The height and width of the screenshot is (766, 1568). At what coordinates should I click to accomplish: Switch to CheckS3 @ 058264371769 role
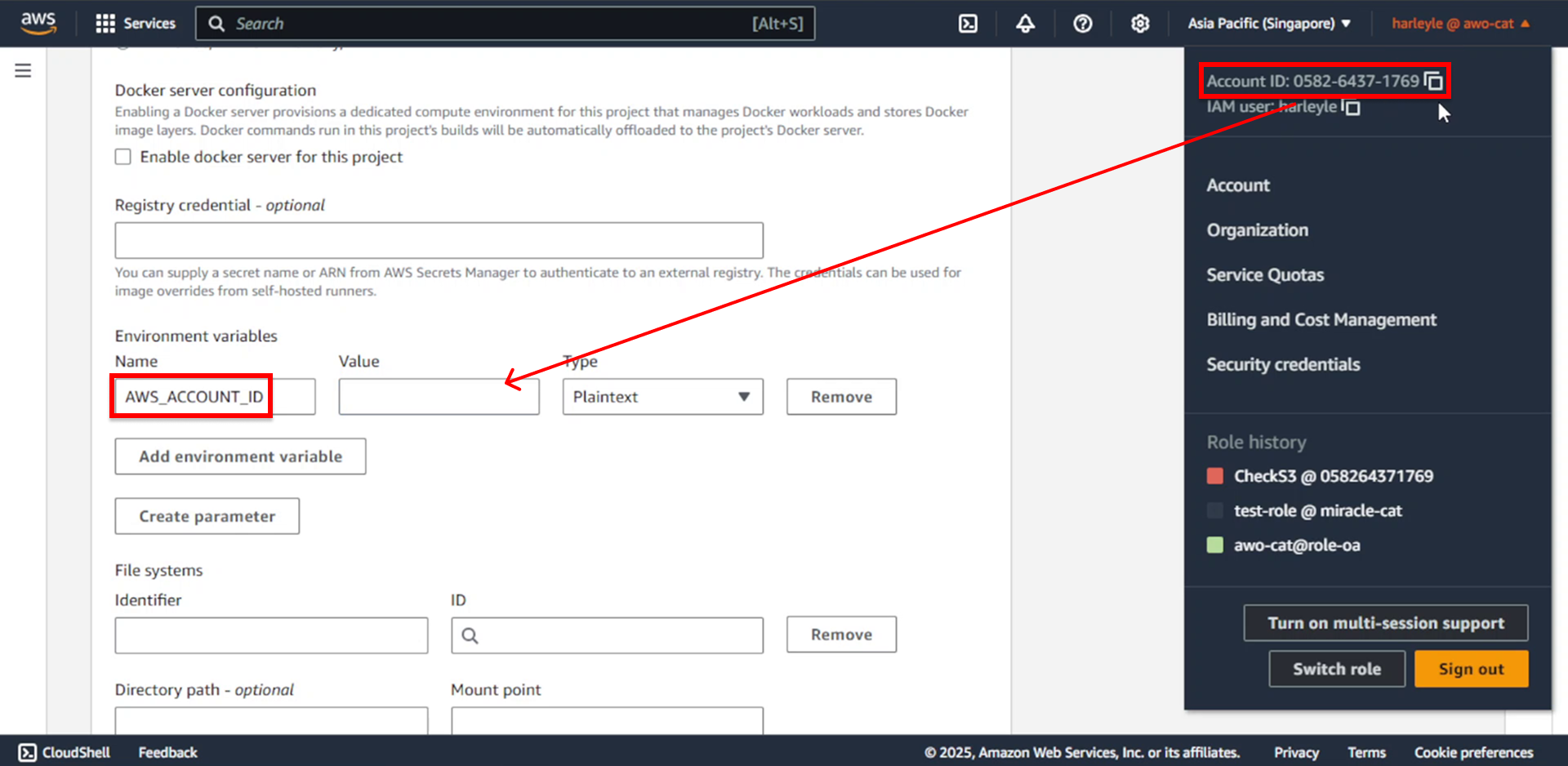pyautogui.click(x=1334, y=476)
